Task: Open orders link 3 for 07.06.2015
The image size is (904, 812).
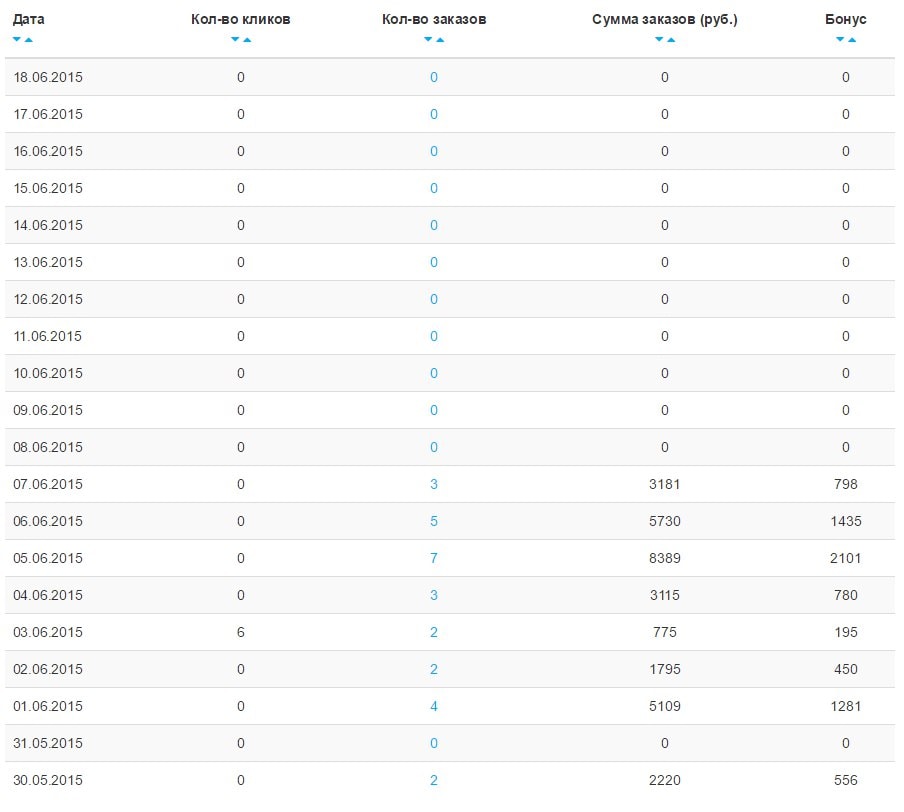Action: [434, 484]
